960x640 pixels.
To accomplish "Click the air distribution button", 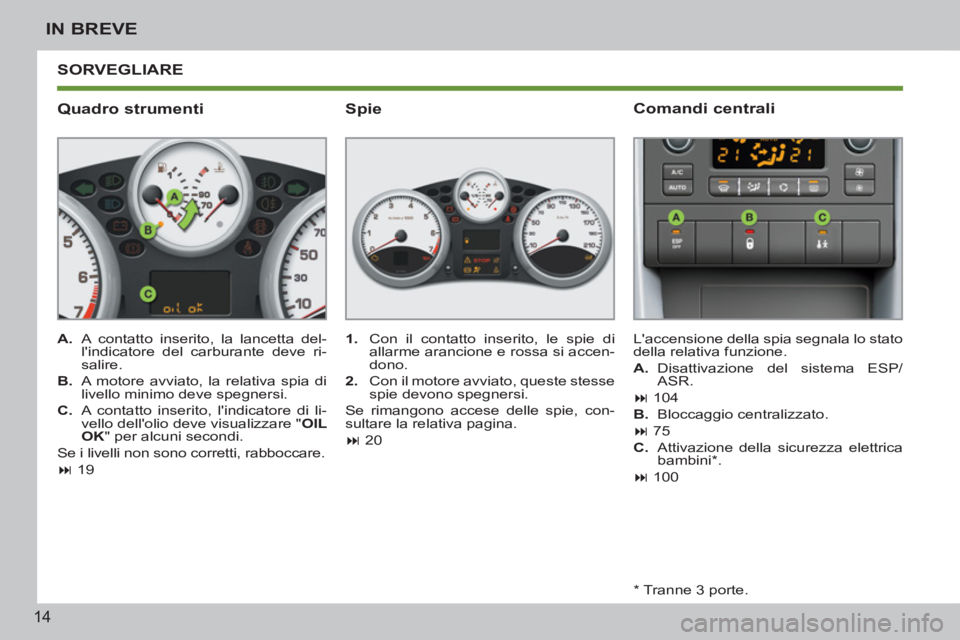I will coord(754,187).
